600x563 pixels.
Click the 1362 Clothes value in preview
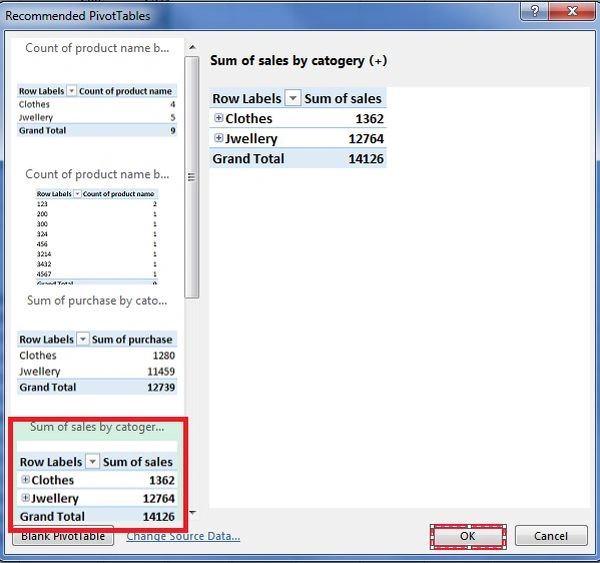pos(369,119)
